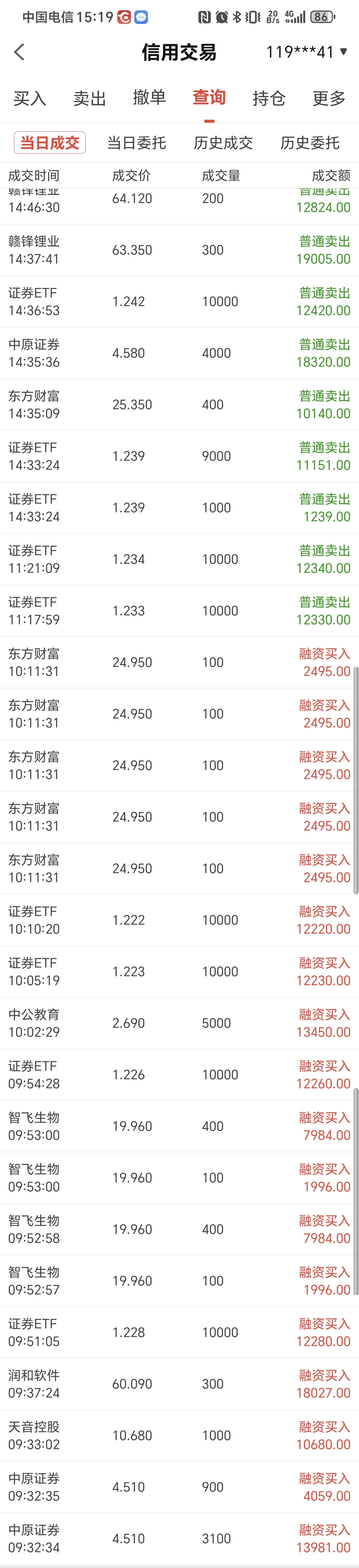359x1568 pixels.
Task: Select 当日委托 sub-tab
Action: 136,143
